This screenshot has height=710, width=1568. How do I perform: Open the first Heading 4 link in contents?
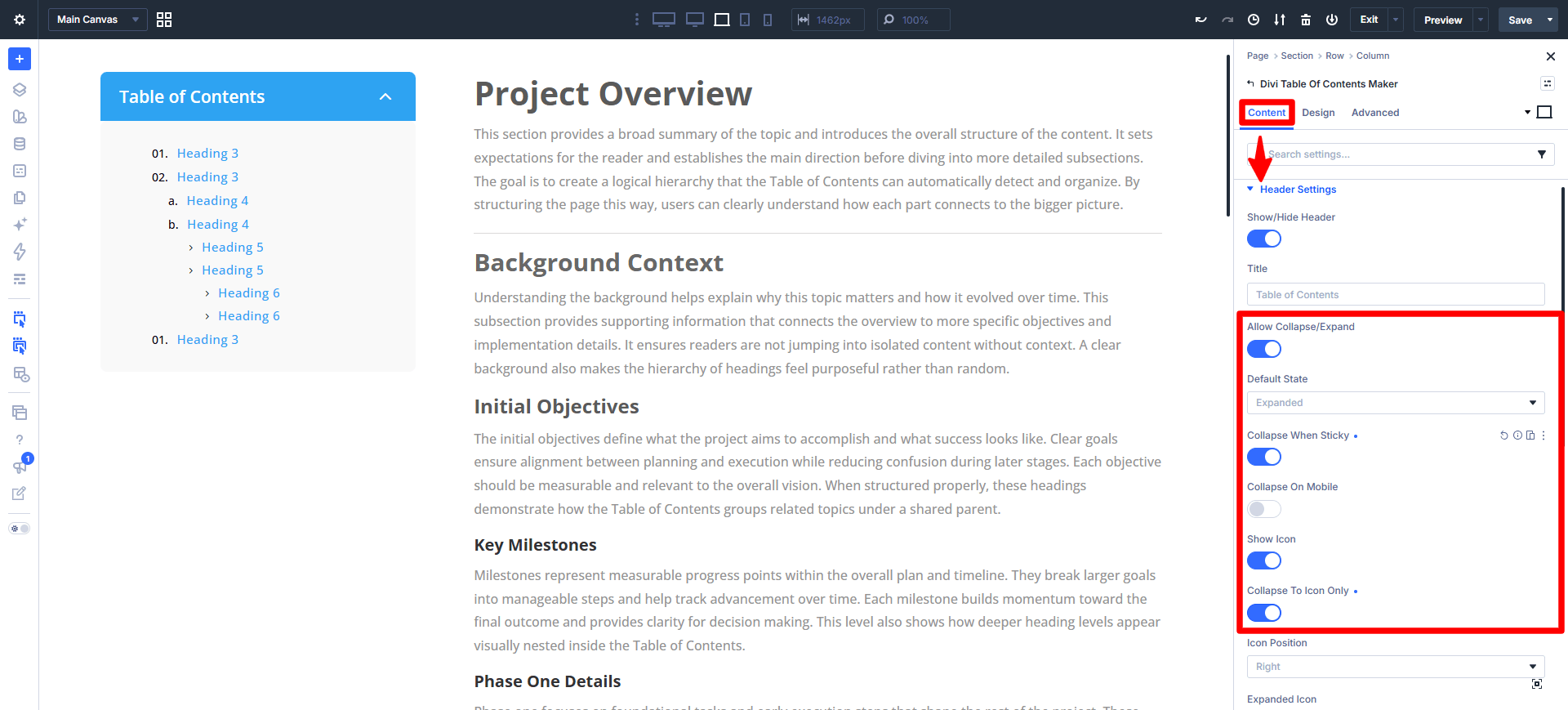217,201
